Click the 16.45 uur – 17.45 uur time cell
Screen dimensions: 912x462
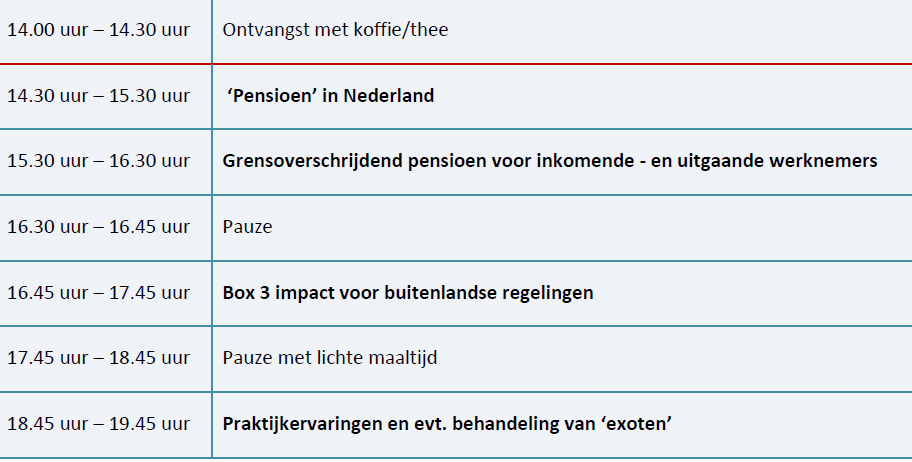click(98, 293)
